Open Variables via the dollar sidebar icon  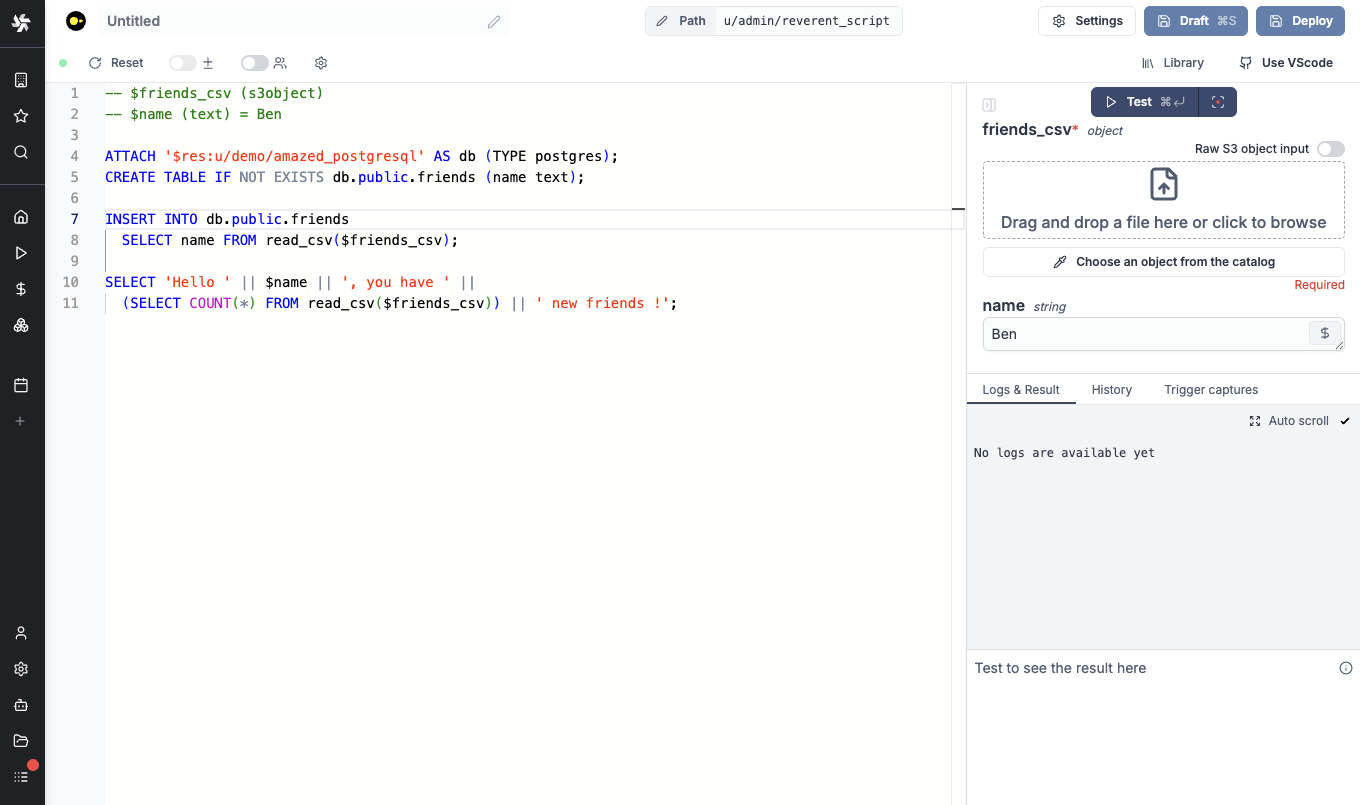(21, 288)
